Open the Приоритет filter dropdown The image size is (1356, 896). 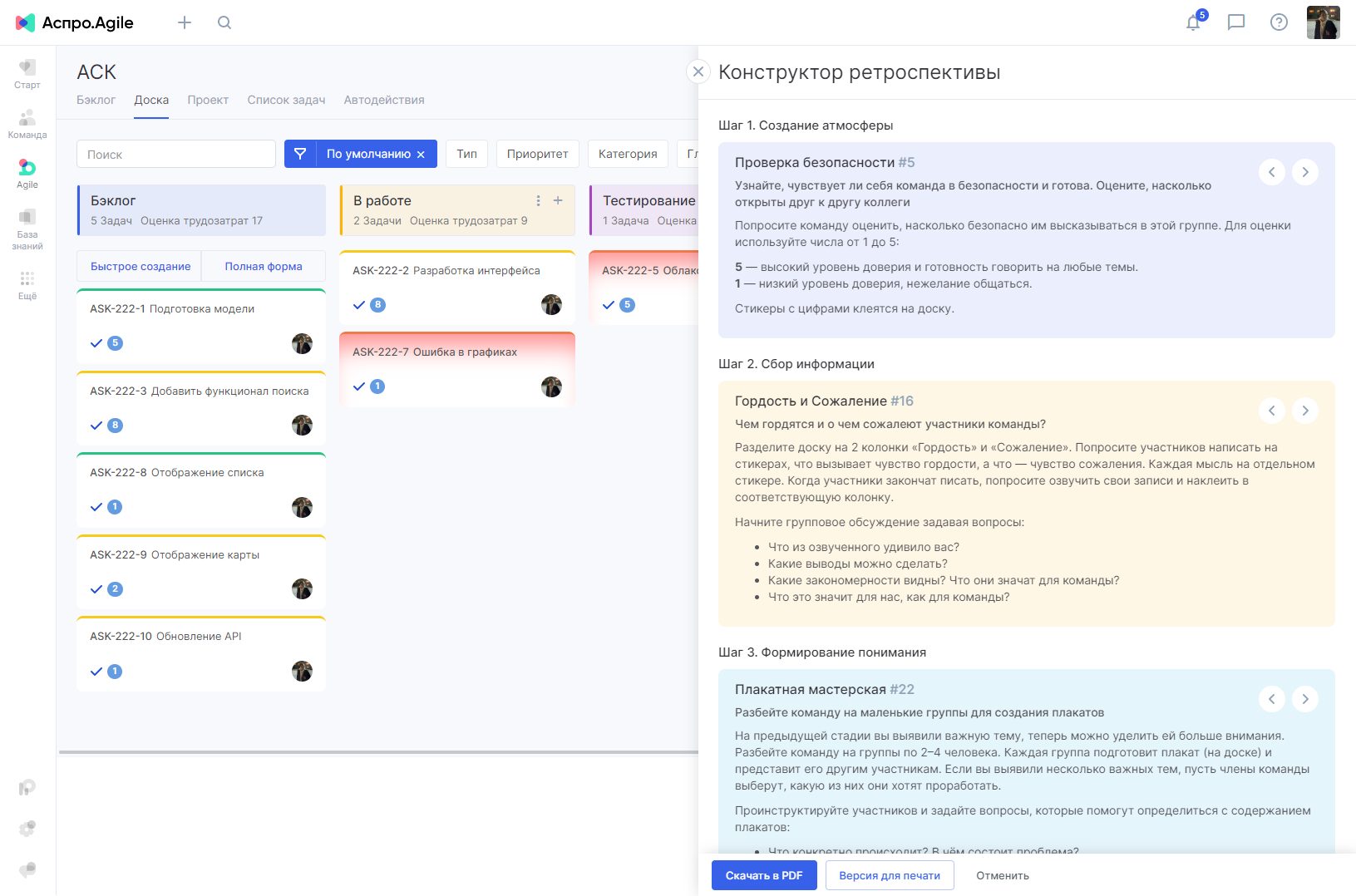537,154
